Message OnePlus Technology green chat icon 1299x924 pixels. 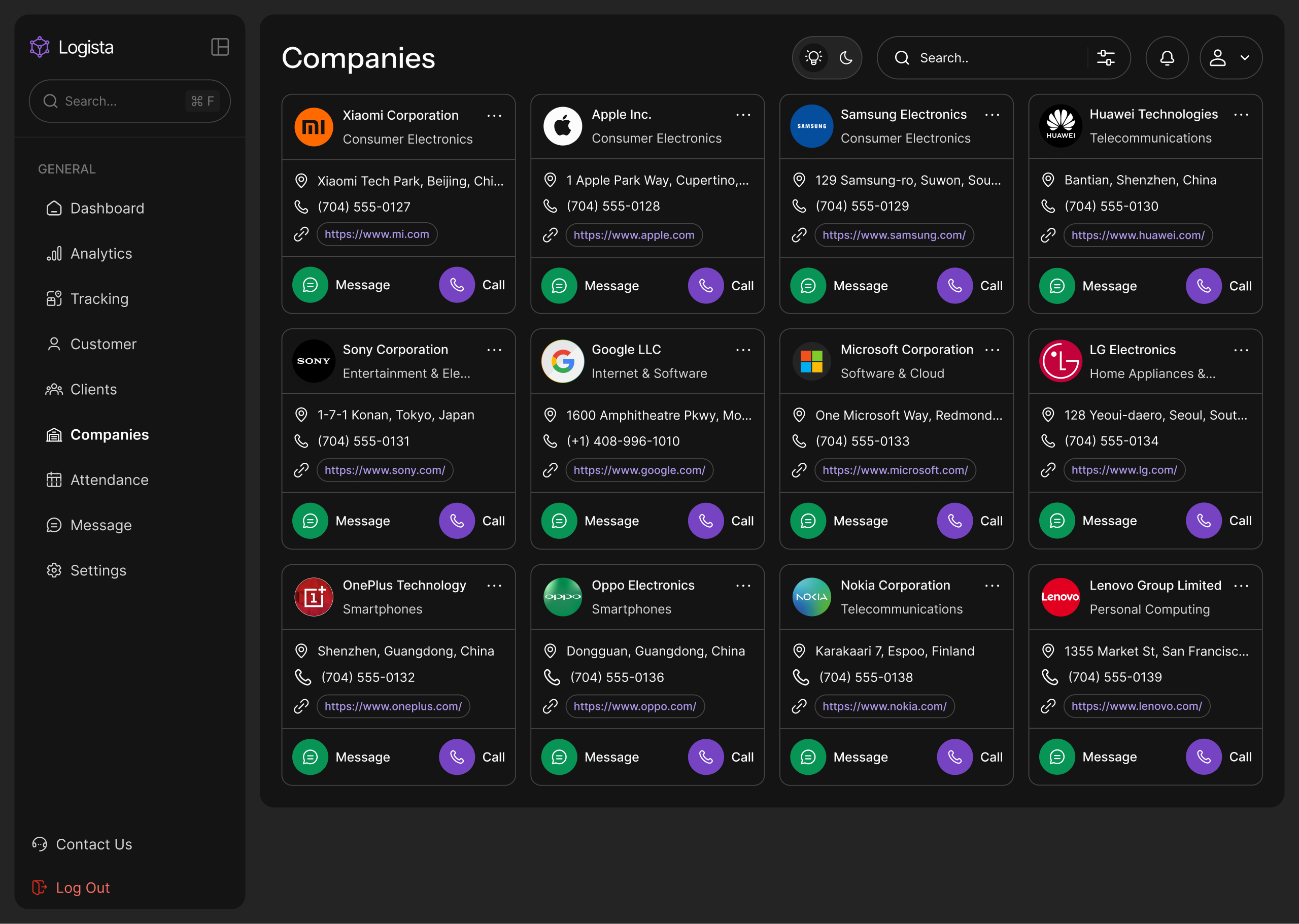pyautogui.click(x=310, y=757)
